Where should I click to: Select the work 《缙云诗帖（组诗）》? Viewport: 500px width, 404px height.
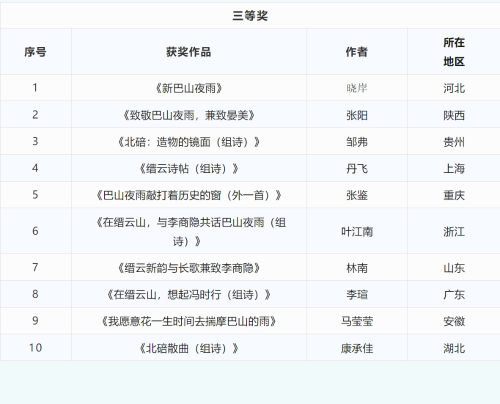pyautogui.click(x=189, y=169)
